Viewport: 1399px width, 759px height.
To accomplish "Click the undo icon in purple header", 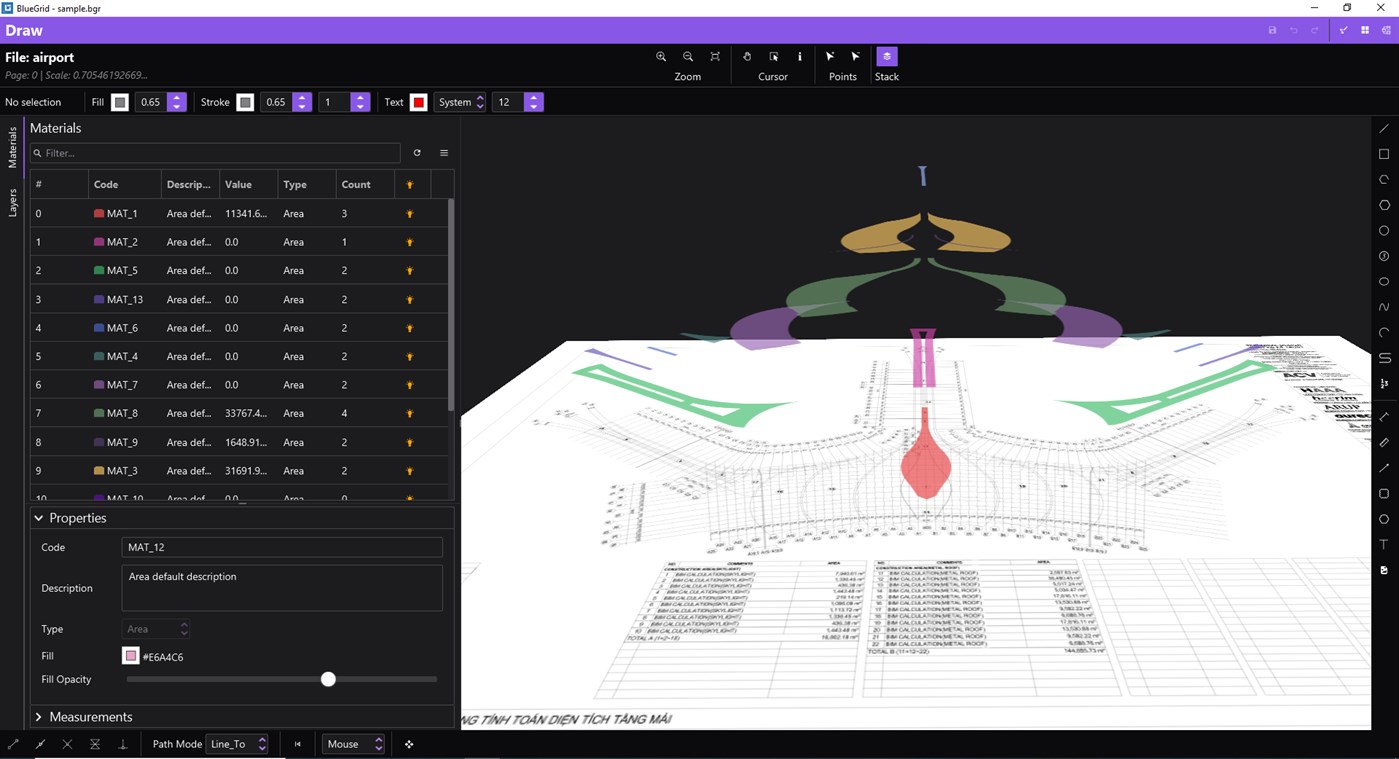I will (1294, 31).
